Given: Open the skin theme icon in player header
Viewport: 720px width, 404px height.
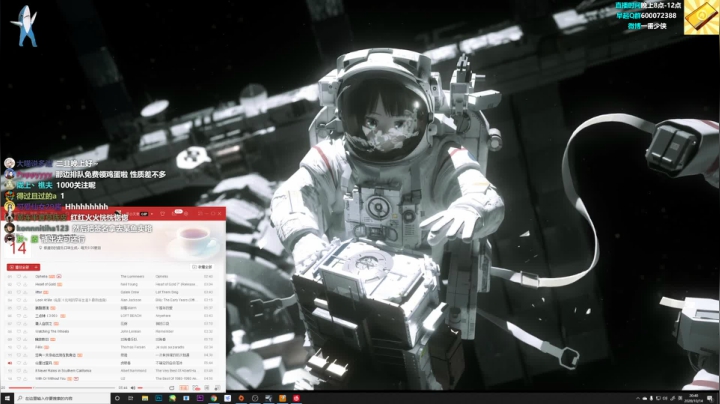Looking at the screenshot, I should point(163,214).
